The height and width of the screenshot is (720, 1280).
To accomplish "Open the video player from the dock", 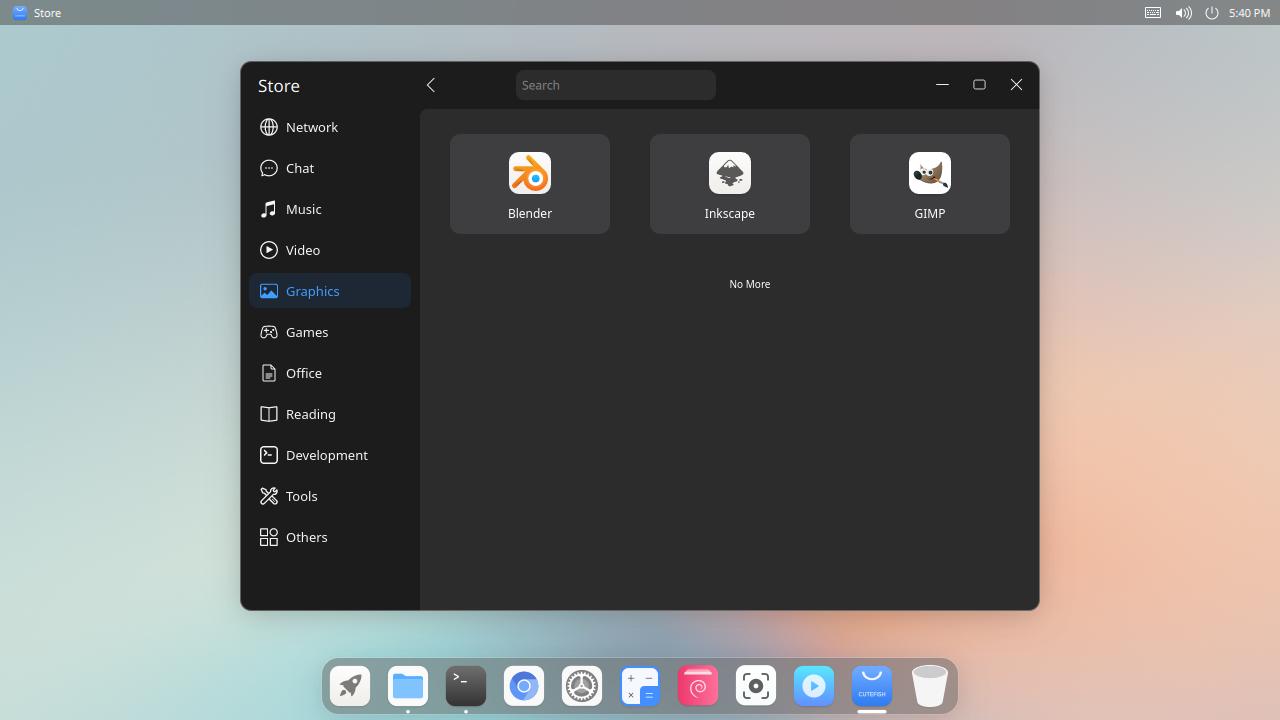I will click(814, 686).
